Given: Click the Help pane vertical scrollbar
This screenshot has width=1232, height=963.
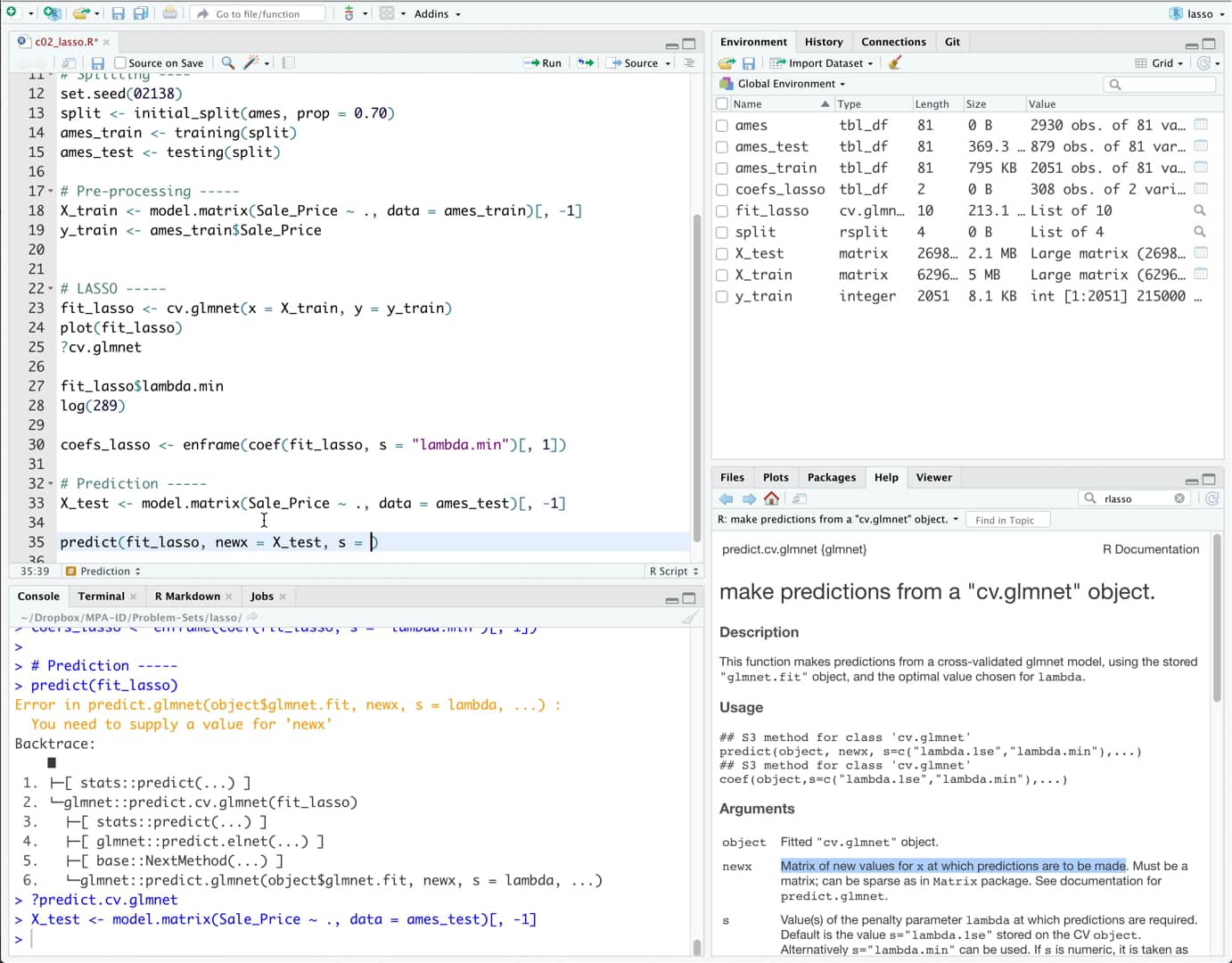Looking at the screenshot, I should 1217,619.
